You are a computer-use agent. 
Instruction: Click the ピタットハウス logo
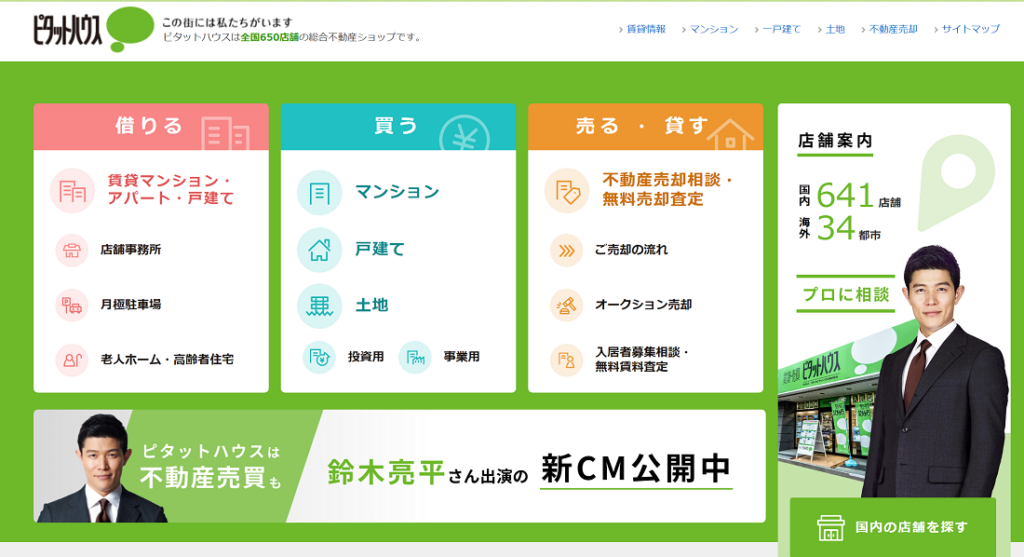(x=93, y=29)
